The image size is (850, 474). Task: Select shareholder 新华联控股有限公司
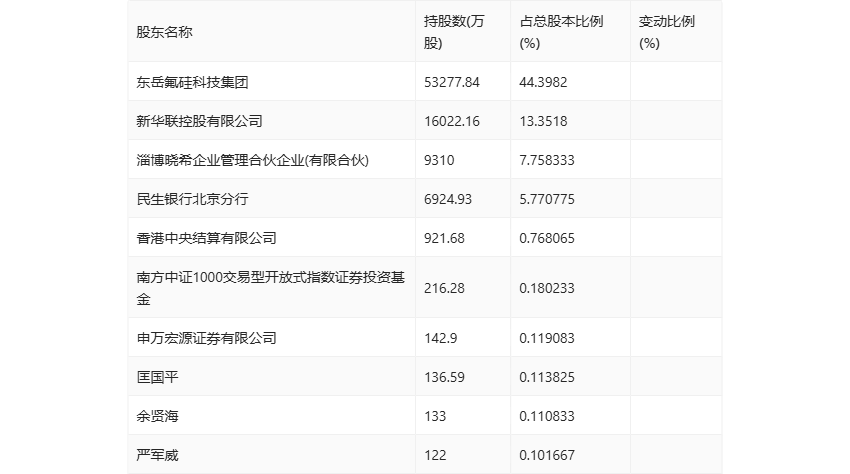(x=199, y=121)
